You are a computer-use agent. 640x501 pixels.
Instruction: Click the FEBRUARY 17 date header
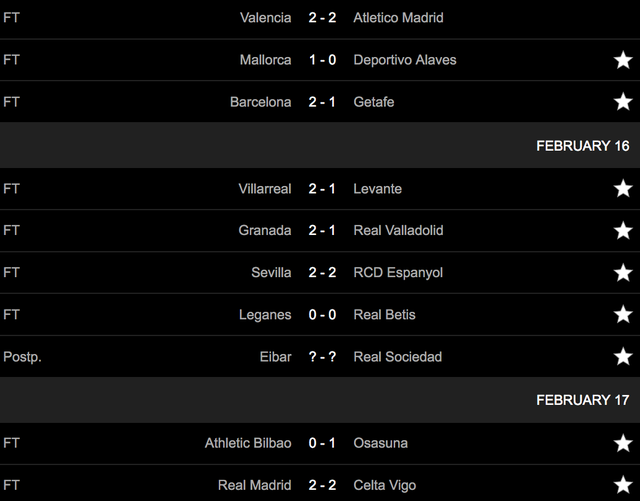coord(582,400)
